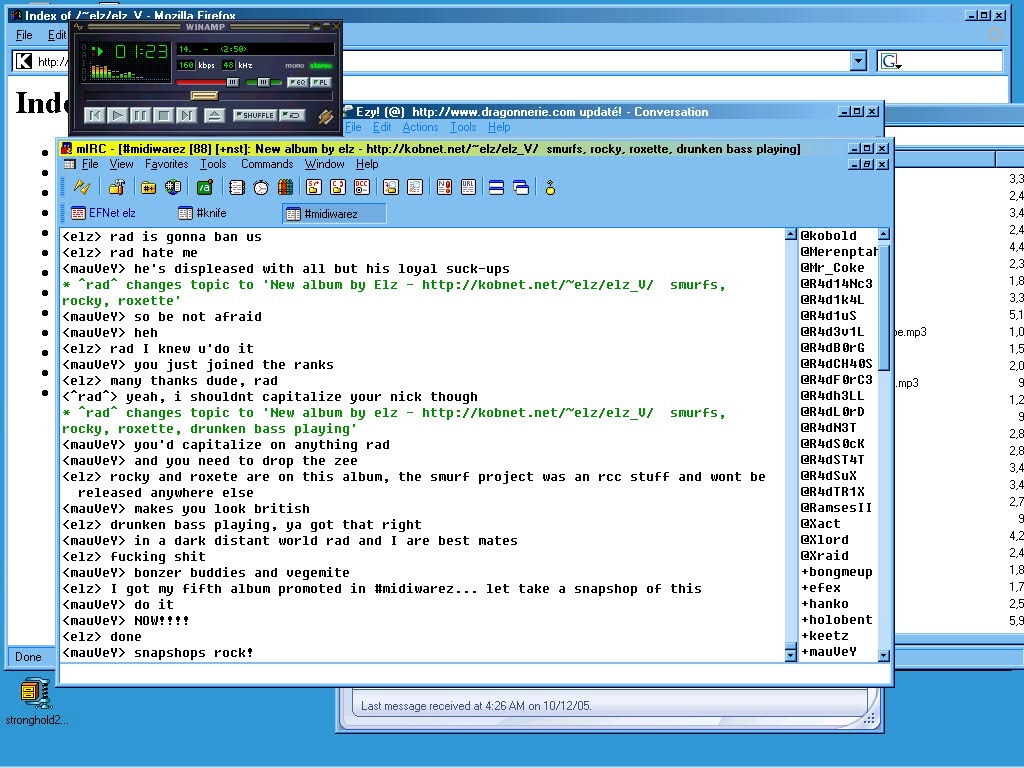Click the Firefox search input field
This screenshot has width=1024, height=768.
point(953,61)
